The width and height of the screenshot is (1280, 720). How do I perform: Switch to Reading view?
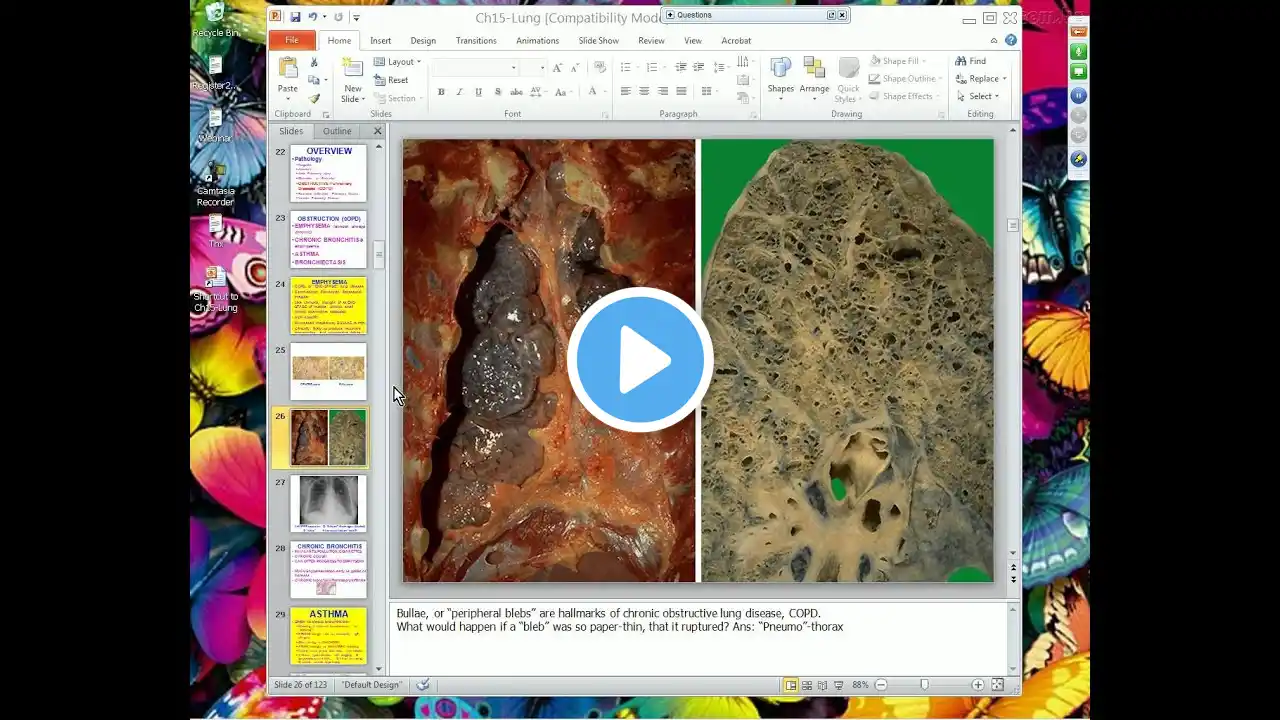[823, 685]
